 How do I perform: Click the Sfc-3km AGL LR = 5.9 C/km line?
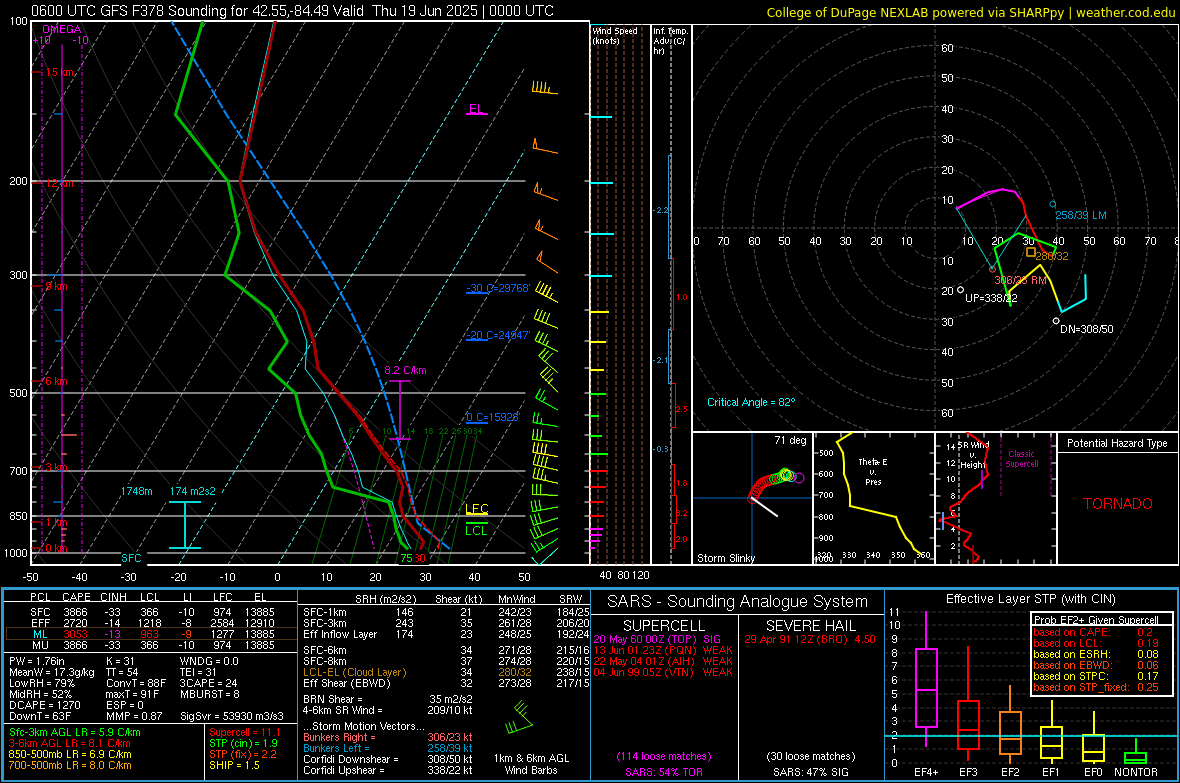click(75, 732)
